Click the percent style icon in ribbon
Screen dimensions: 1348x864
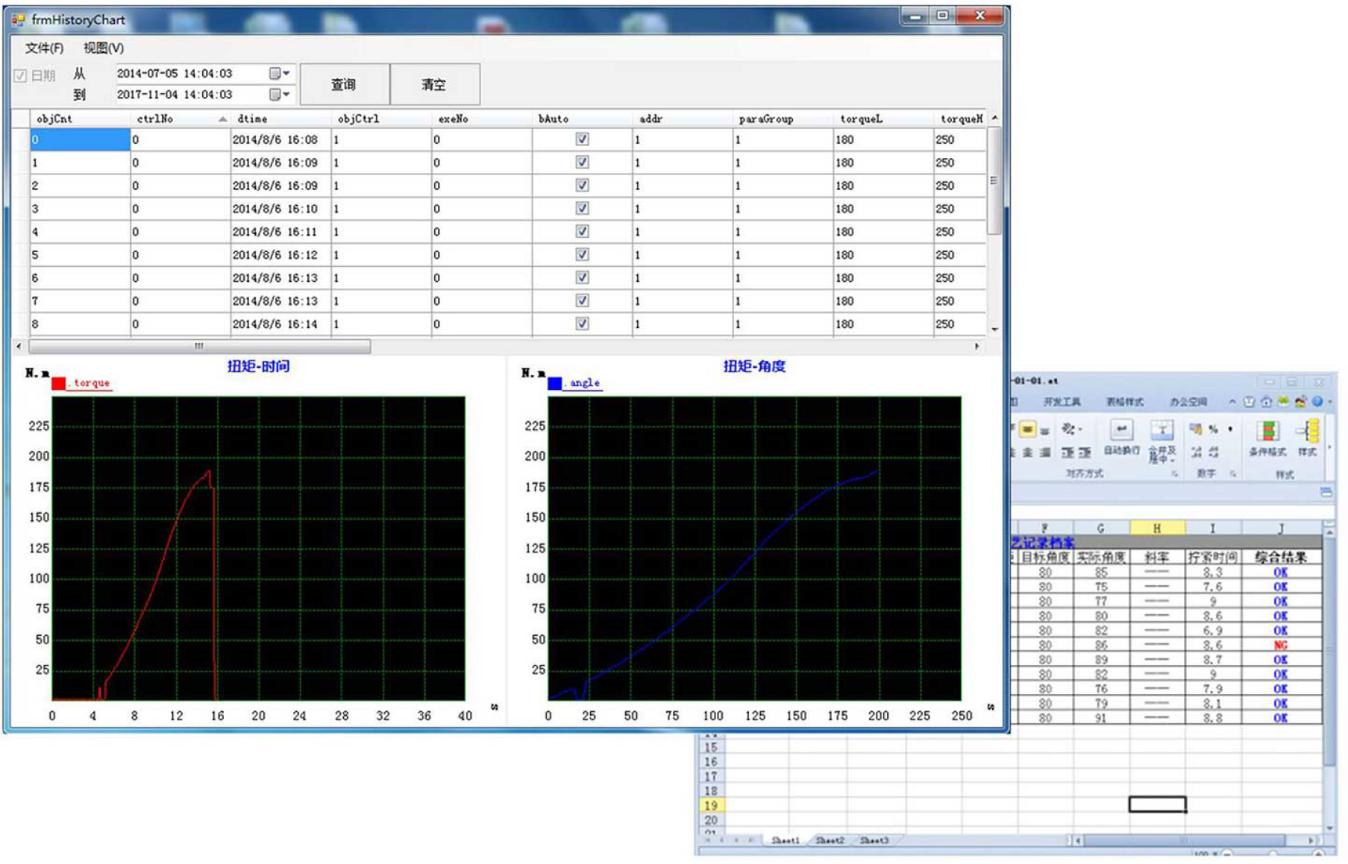coord(1214,429)
